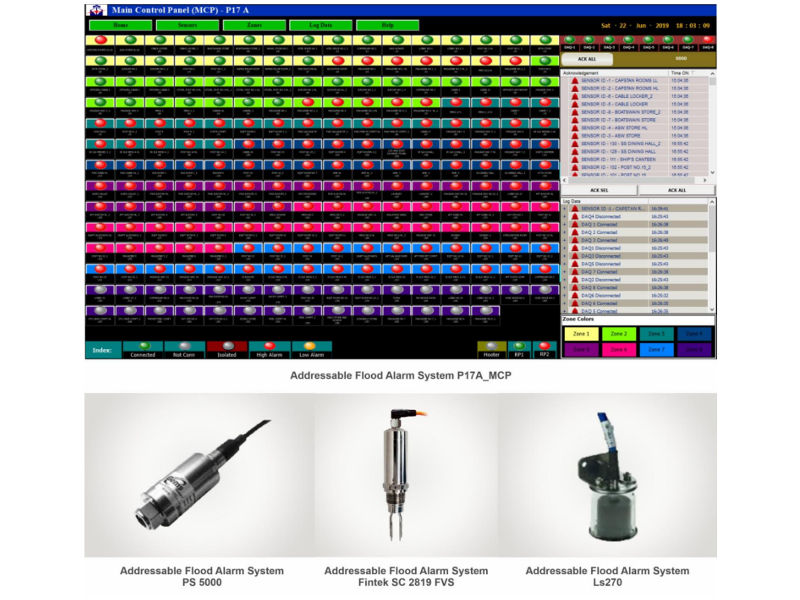800x600 pixels.
Task: Select row SENSOR ID-7 BOATSWAIN STORE
Action: 635,120
